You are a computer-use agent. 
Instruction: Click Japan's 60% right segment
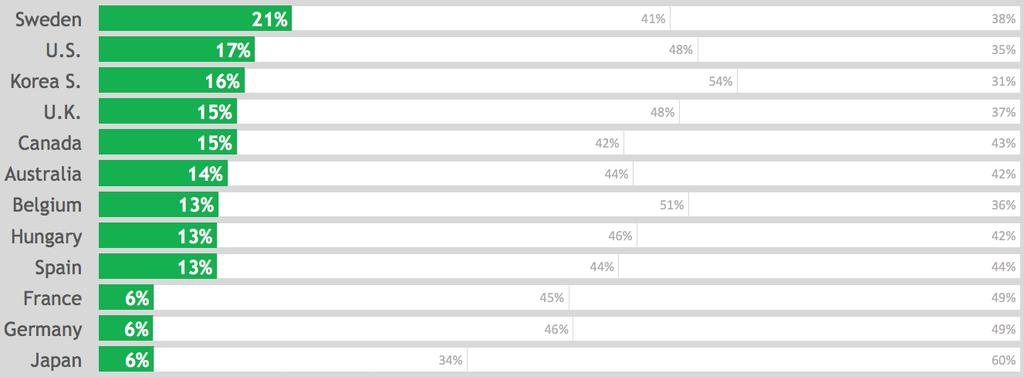743,360
